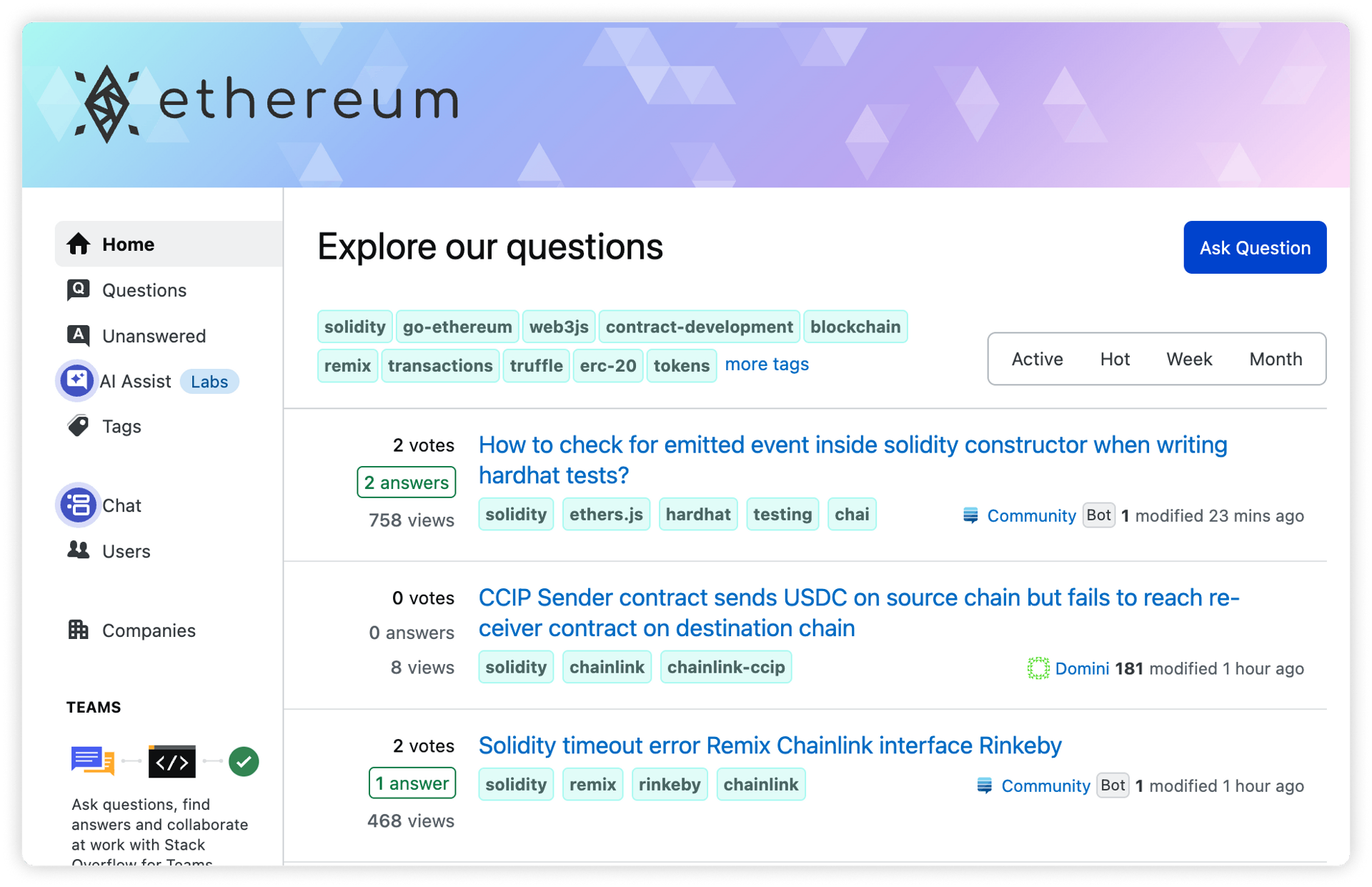Click the Users icon

coord(78,550)
